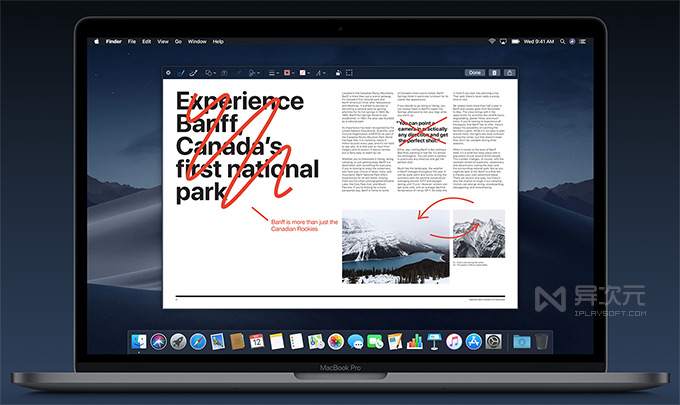Viewport: 680px width, 405px height.
Task: Open the red border color swatch
Action: pos(289,73)
